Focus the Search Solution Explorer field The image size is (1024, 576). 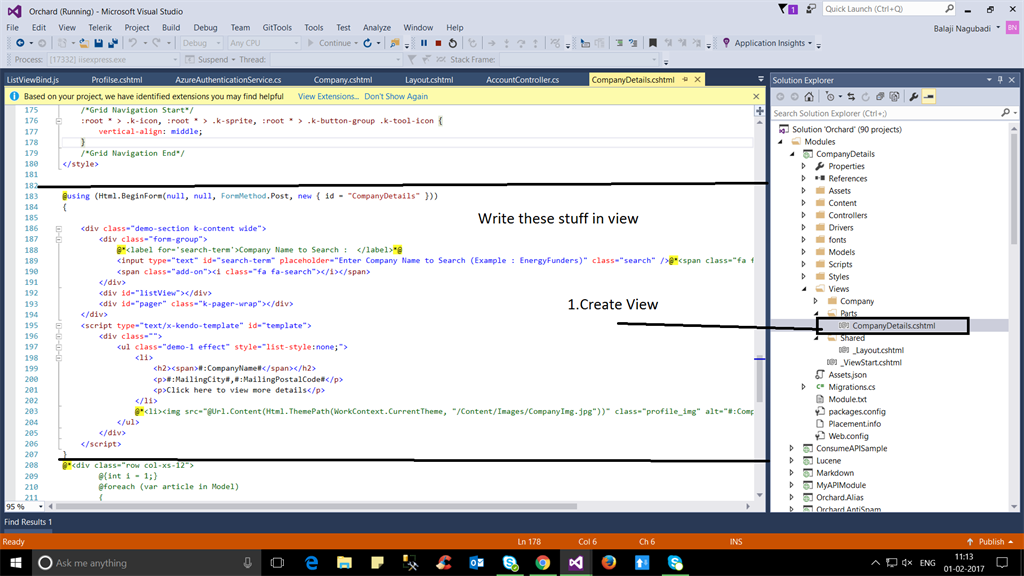[x=887, y=113]
